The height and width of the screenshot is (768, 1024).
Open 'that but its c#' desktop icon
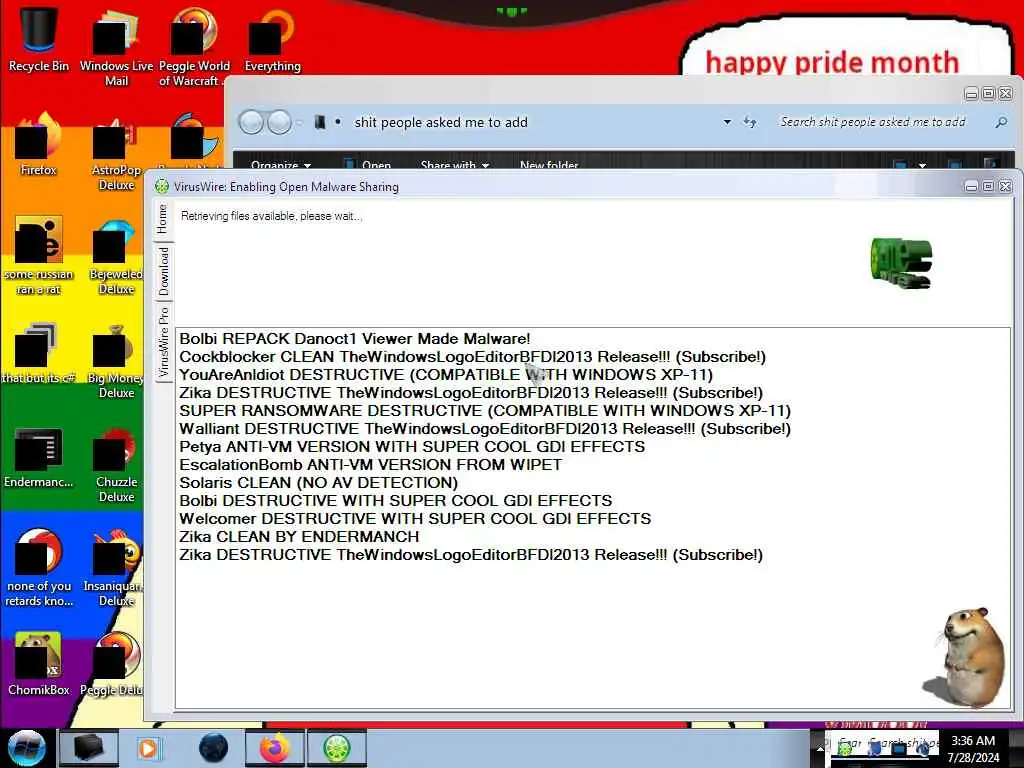39,353
